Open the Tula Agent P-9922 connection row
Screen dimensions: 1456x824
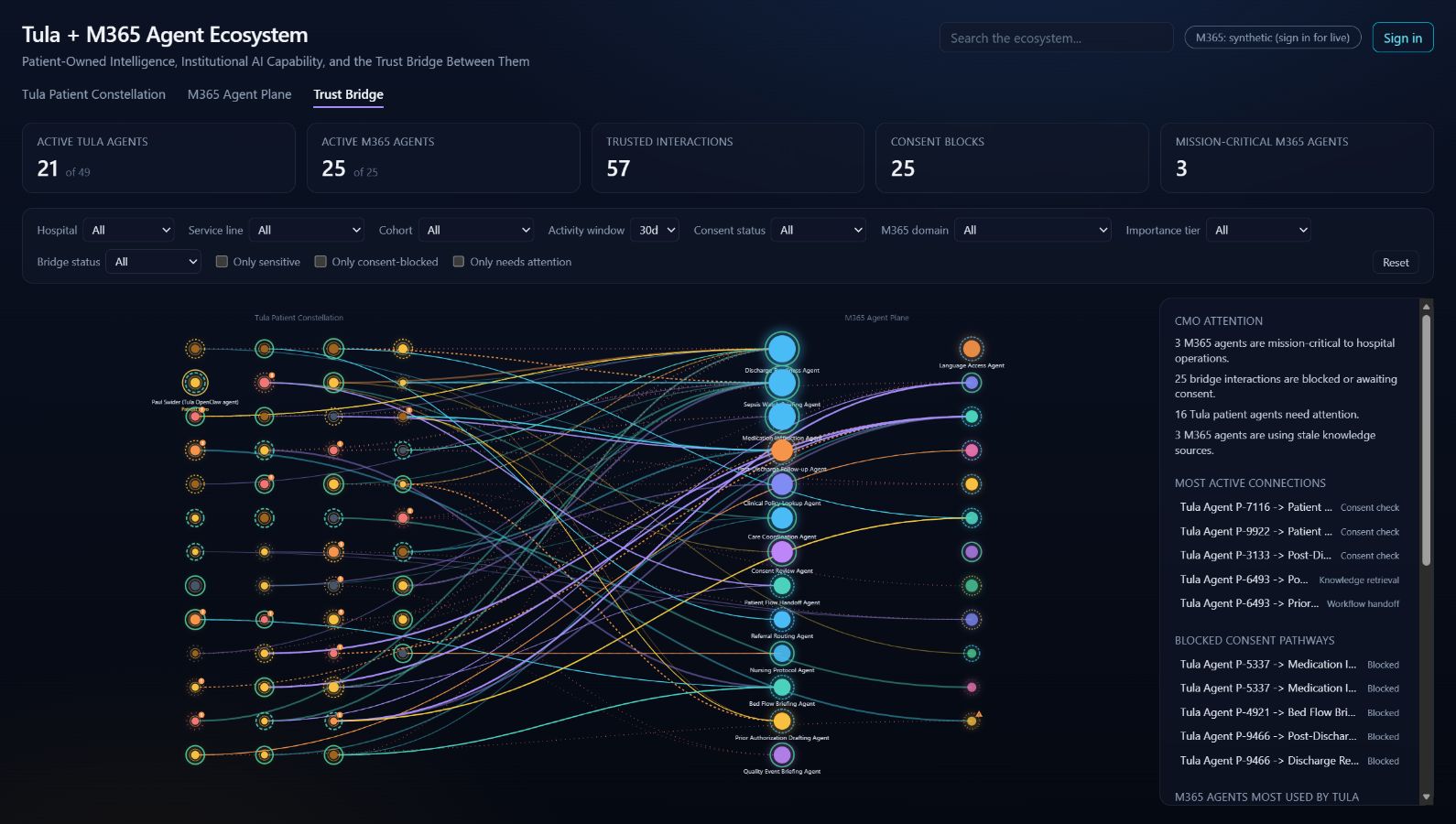(x=1289, y=531)
